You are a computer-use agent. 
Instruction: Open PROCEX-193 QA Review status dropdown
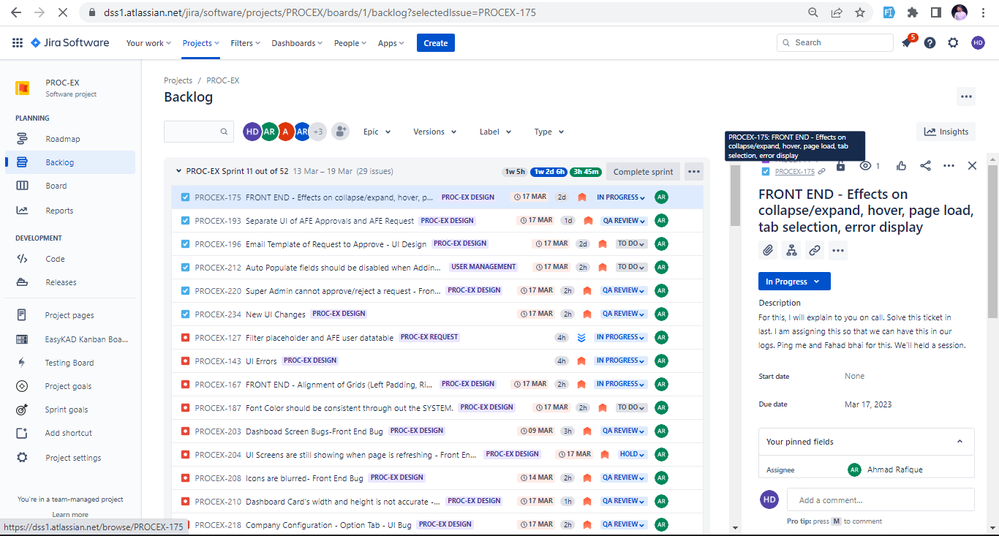(x=624, y=221)
